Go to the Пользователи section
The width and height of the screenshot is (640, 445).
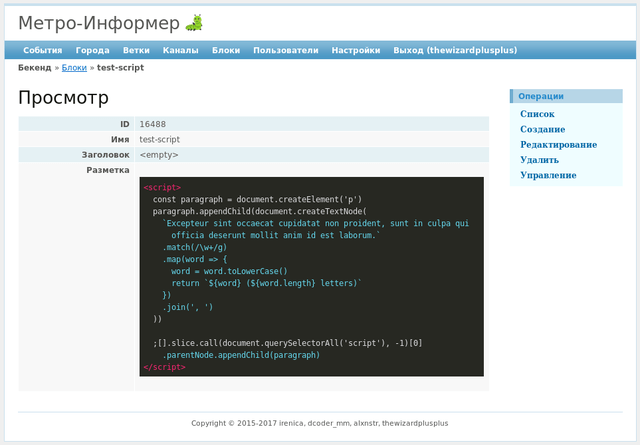click(286, 50)
